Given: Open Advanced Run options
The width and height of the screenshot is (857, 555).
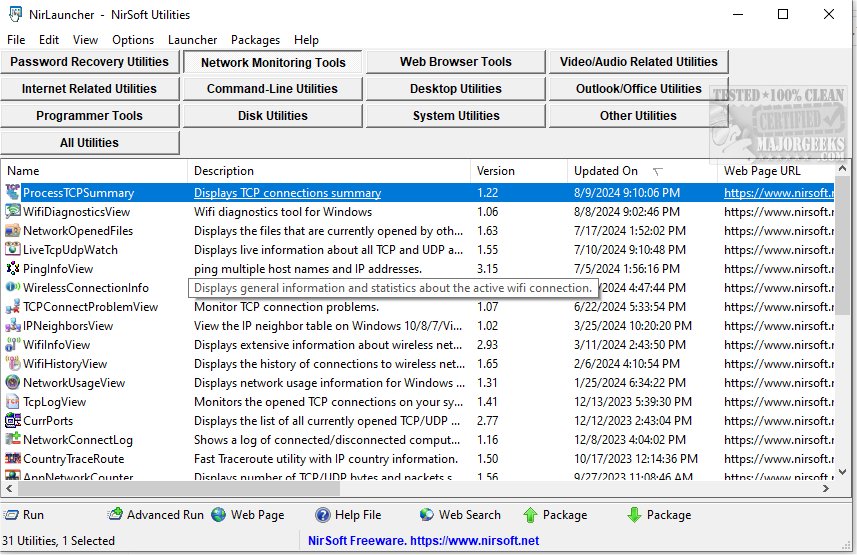Looking at the screenshot, I should pyautogui.click(x=156, y=515).
